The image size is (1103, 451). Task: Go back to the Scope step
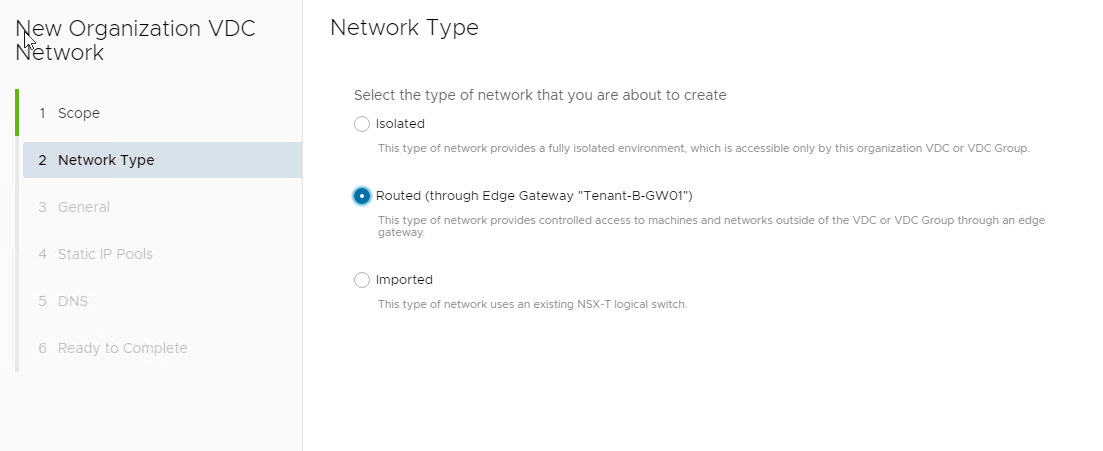pyautogui.click(x=79, y=113)
